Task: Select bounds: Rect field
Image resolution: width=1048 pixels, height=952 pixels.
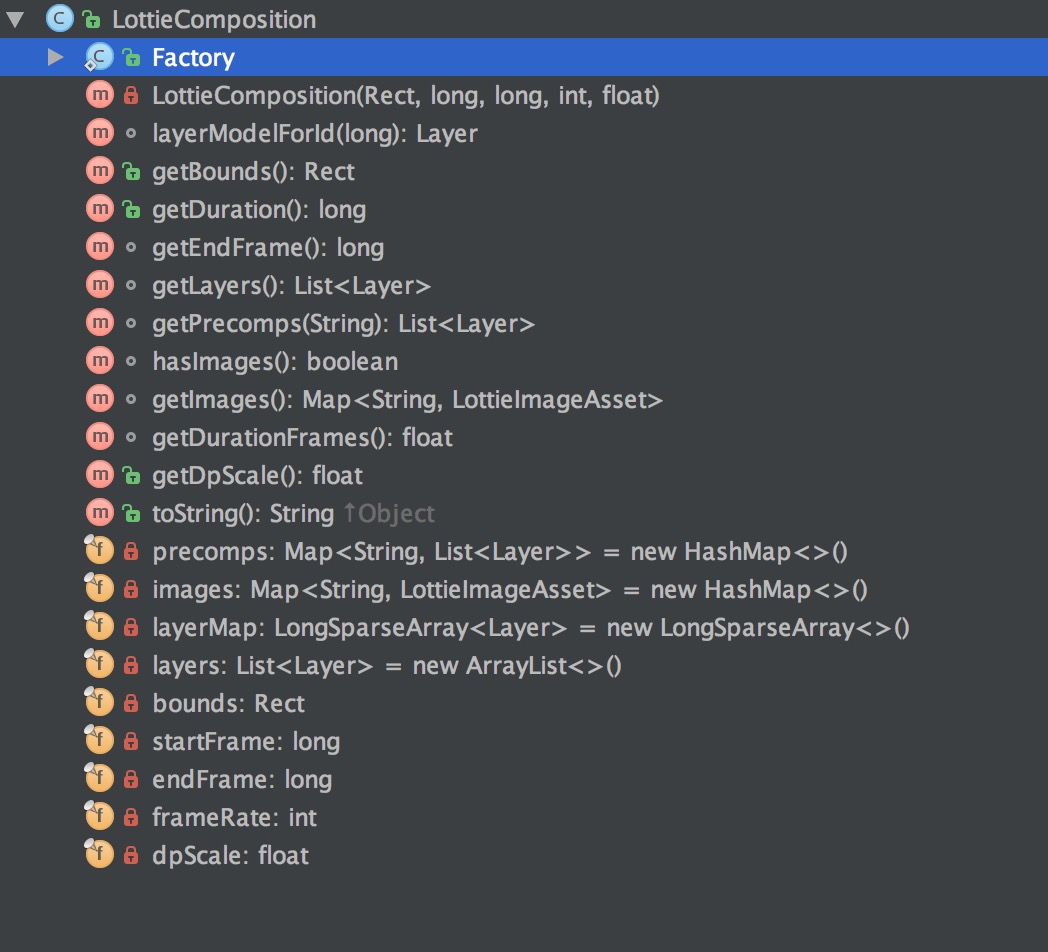Action: (x=229, y=704)
